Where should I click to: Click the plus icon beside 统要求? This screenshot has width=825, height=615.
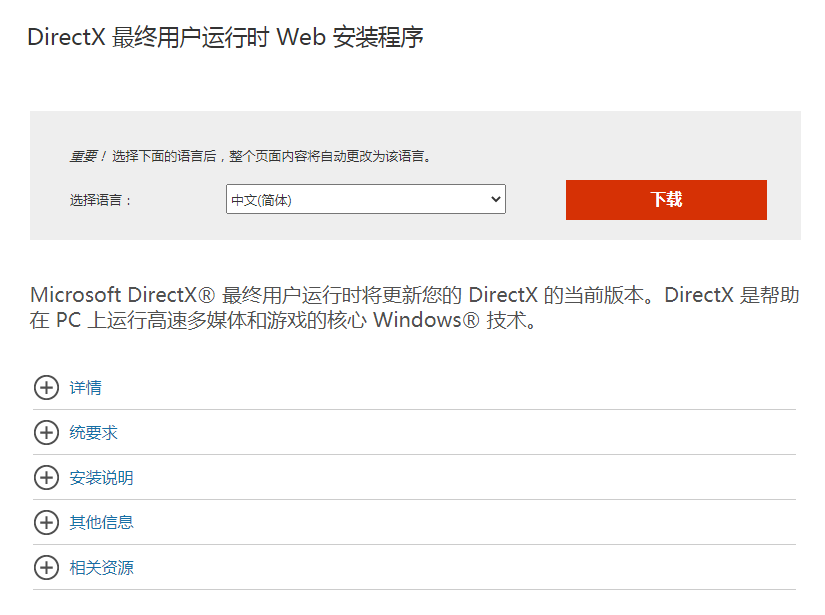[x=46, y=432]
